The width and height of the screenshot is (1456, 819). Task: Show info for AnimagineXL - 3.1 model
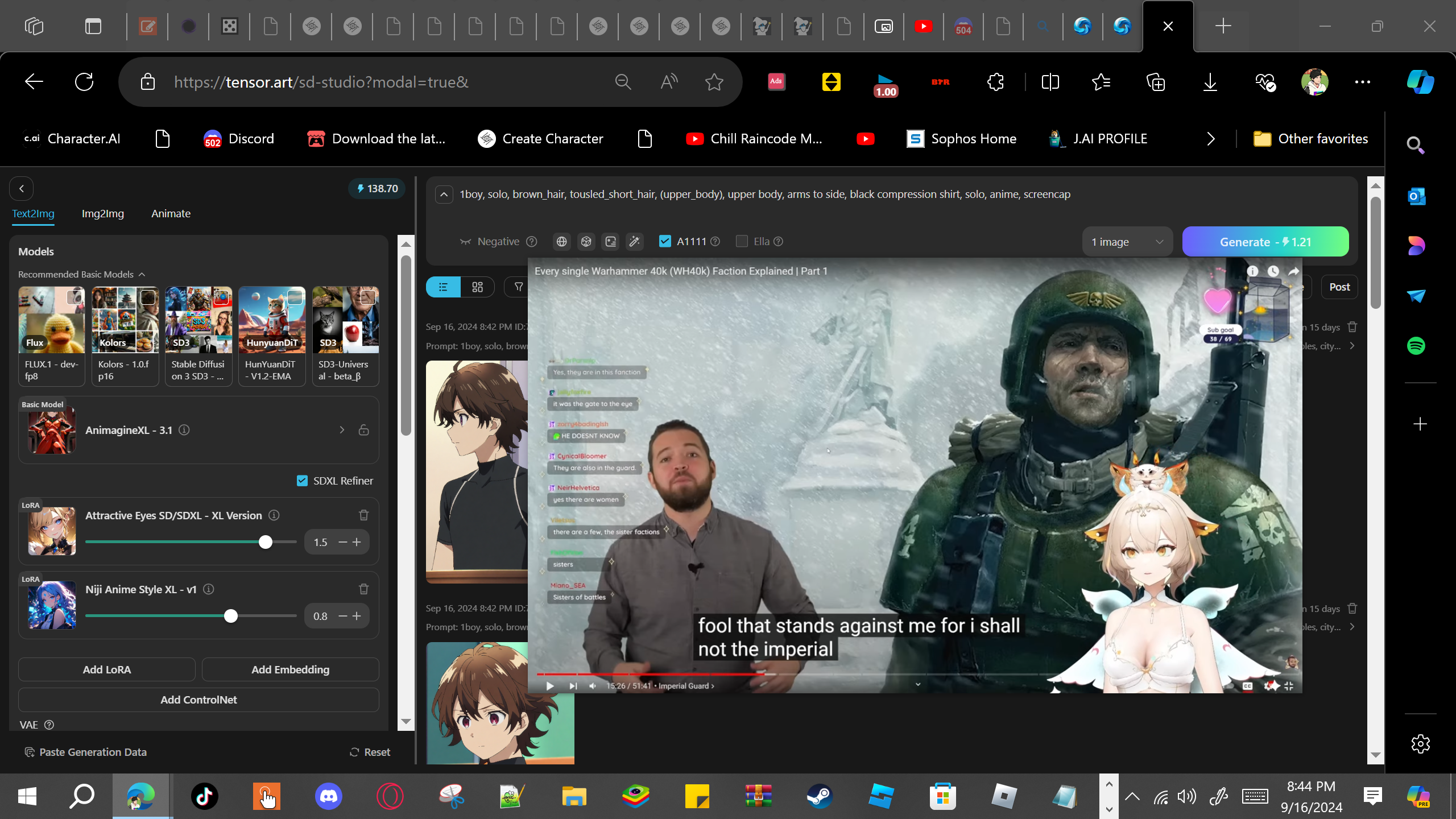click(x=184, y=430)
